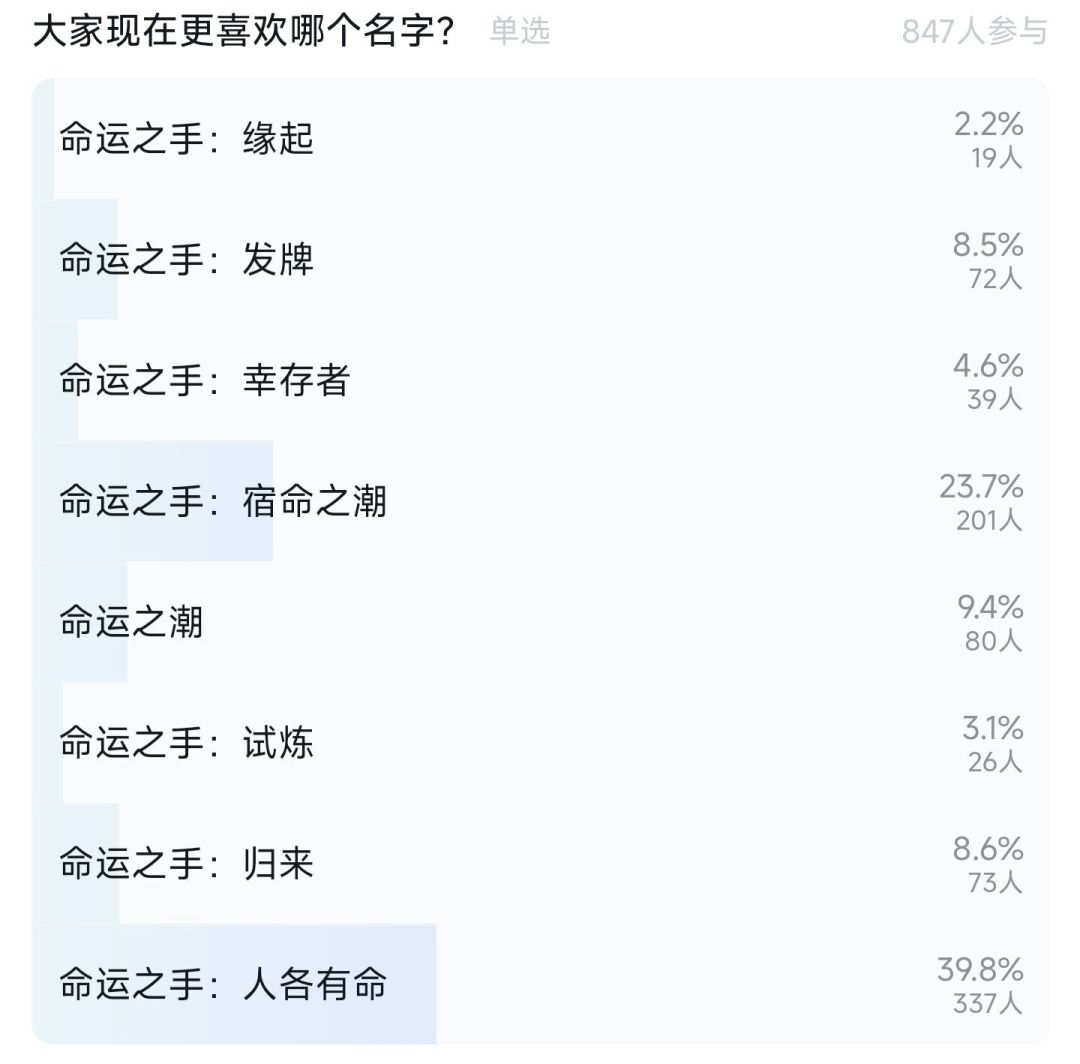
Task: Choose the option 命运之手：发牌
Action: (187, 260)
